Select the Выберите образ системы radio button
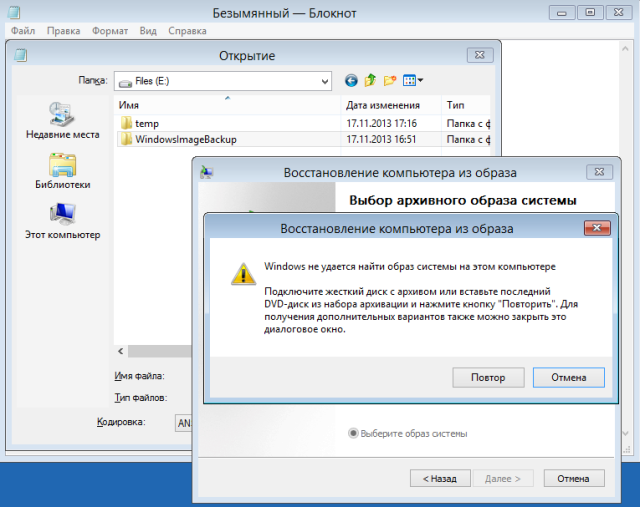 tap(353, 433)
